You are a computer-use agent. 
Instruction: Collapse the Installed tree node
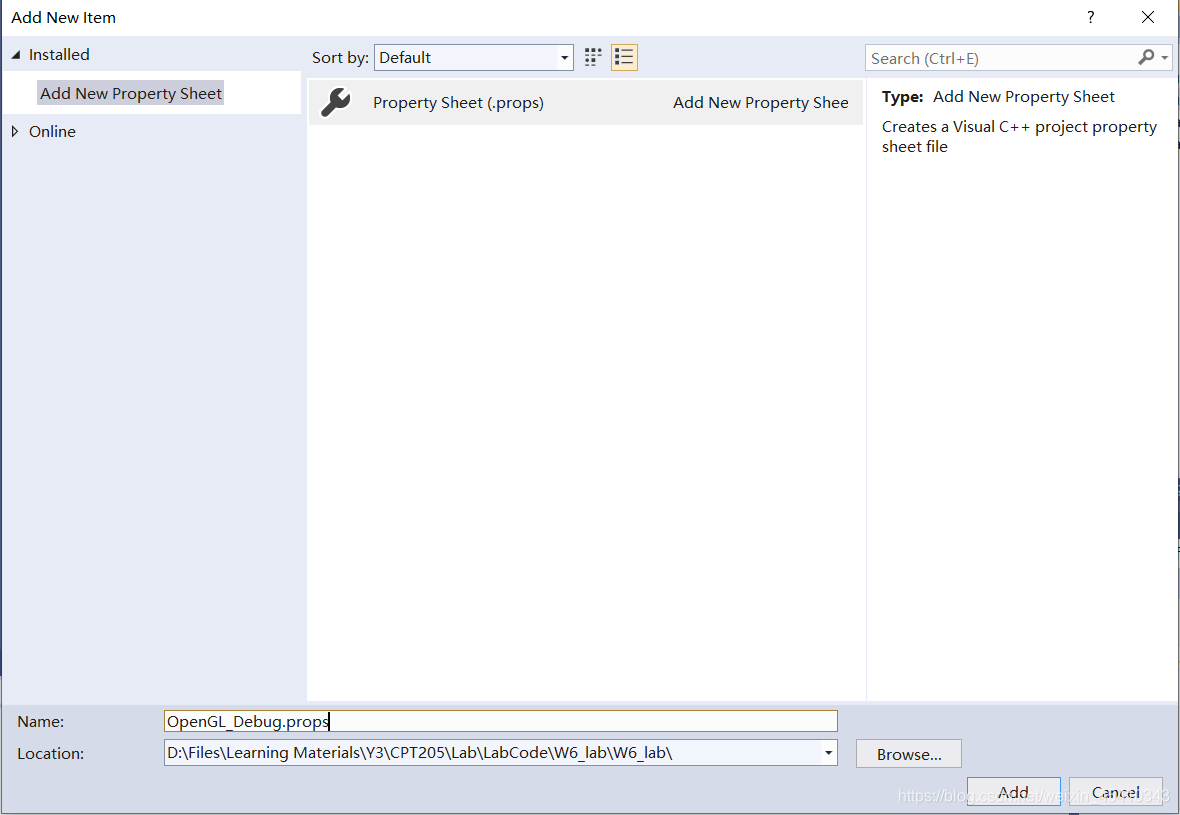point(16,55)
